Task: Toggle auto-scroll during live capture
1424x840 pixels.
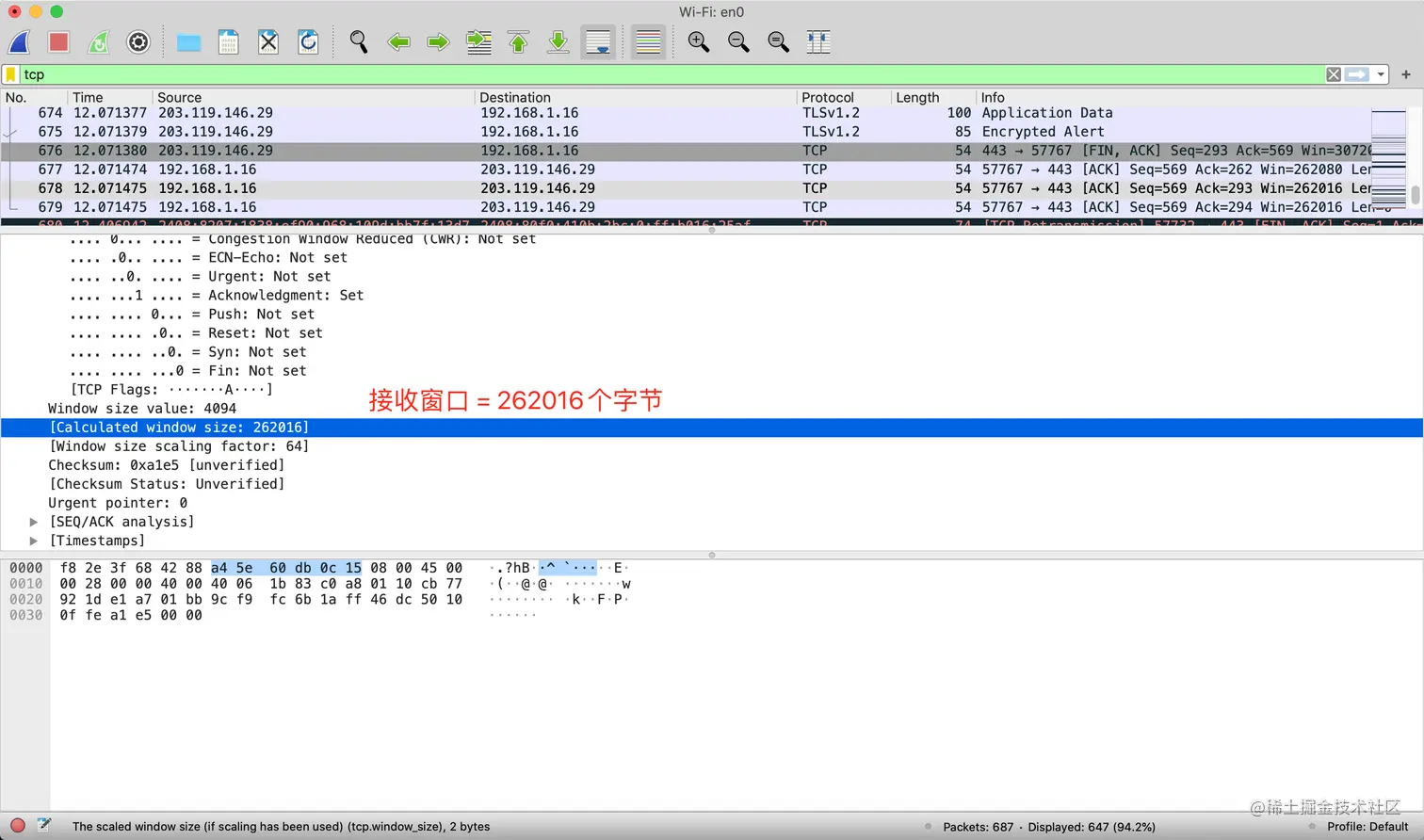Action: (598, 42)
